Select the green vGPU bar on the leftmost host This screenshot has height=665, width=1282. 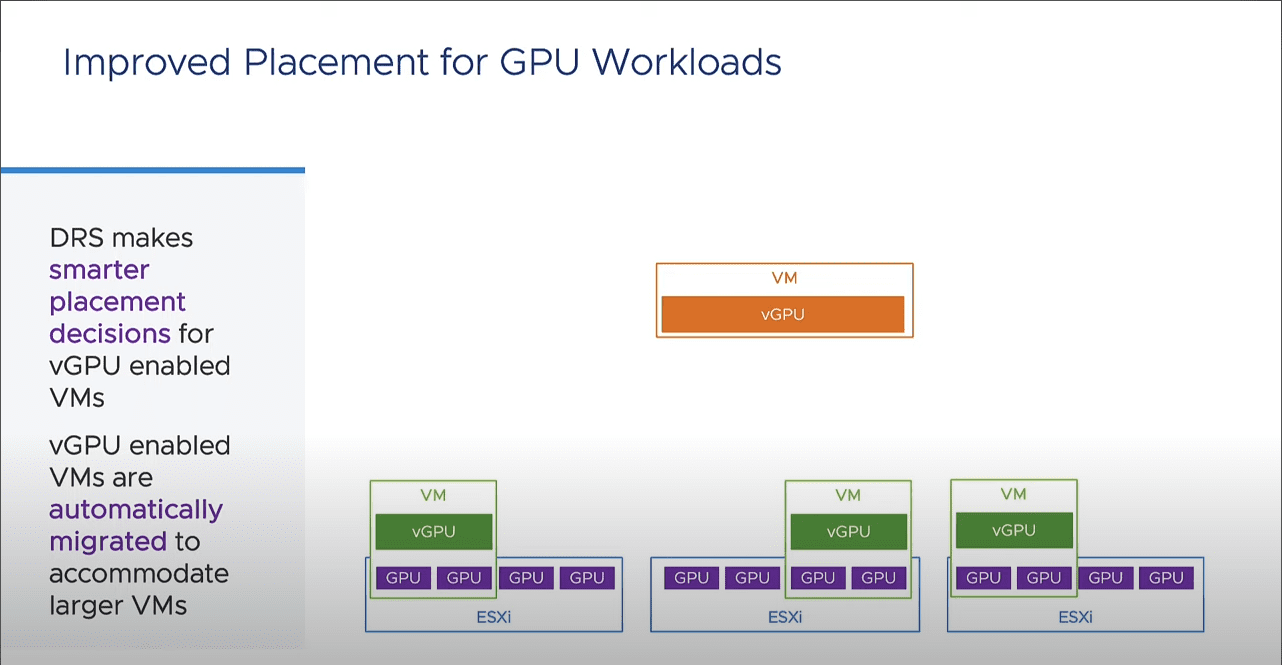tap(434, 531)
